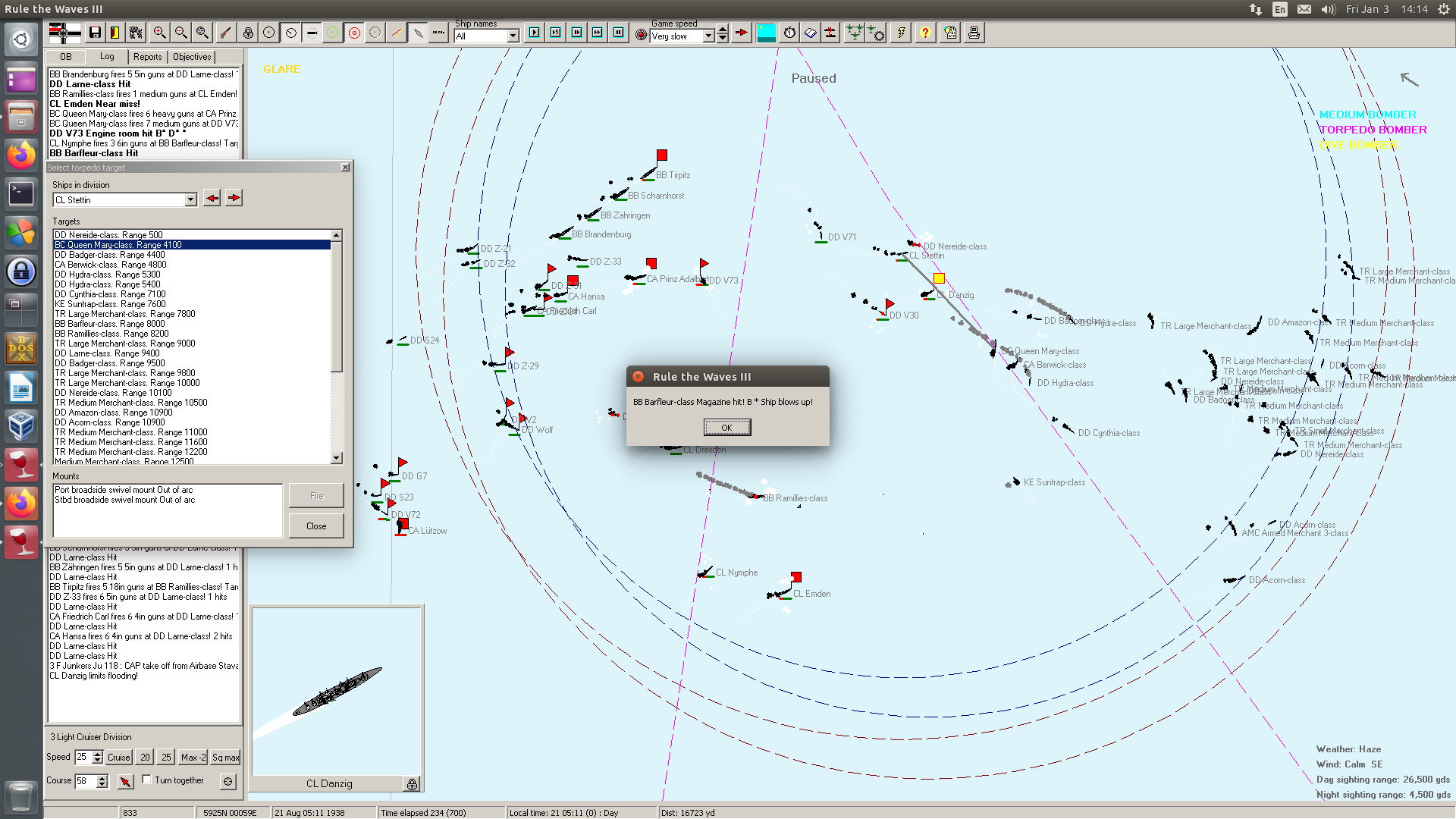
Task: Open Firefox from the Ubuntu dock
Action: pos(21,155)
